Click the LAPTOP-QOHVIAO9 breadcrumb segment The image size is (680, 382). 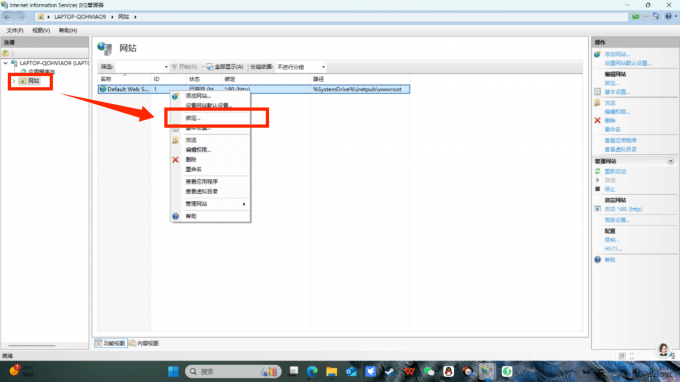pyautogui.click(x=80, y=17)
